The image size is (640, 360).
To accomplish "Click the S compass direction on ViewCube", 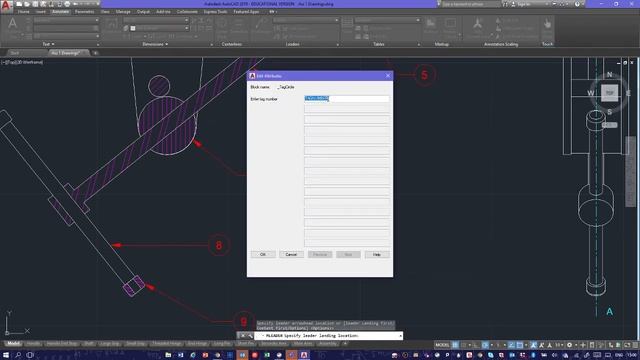I will (609, 111).
